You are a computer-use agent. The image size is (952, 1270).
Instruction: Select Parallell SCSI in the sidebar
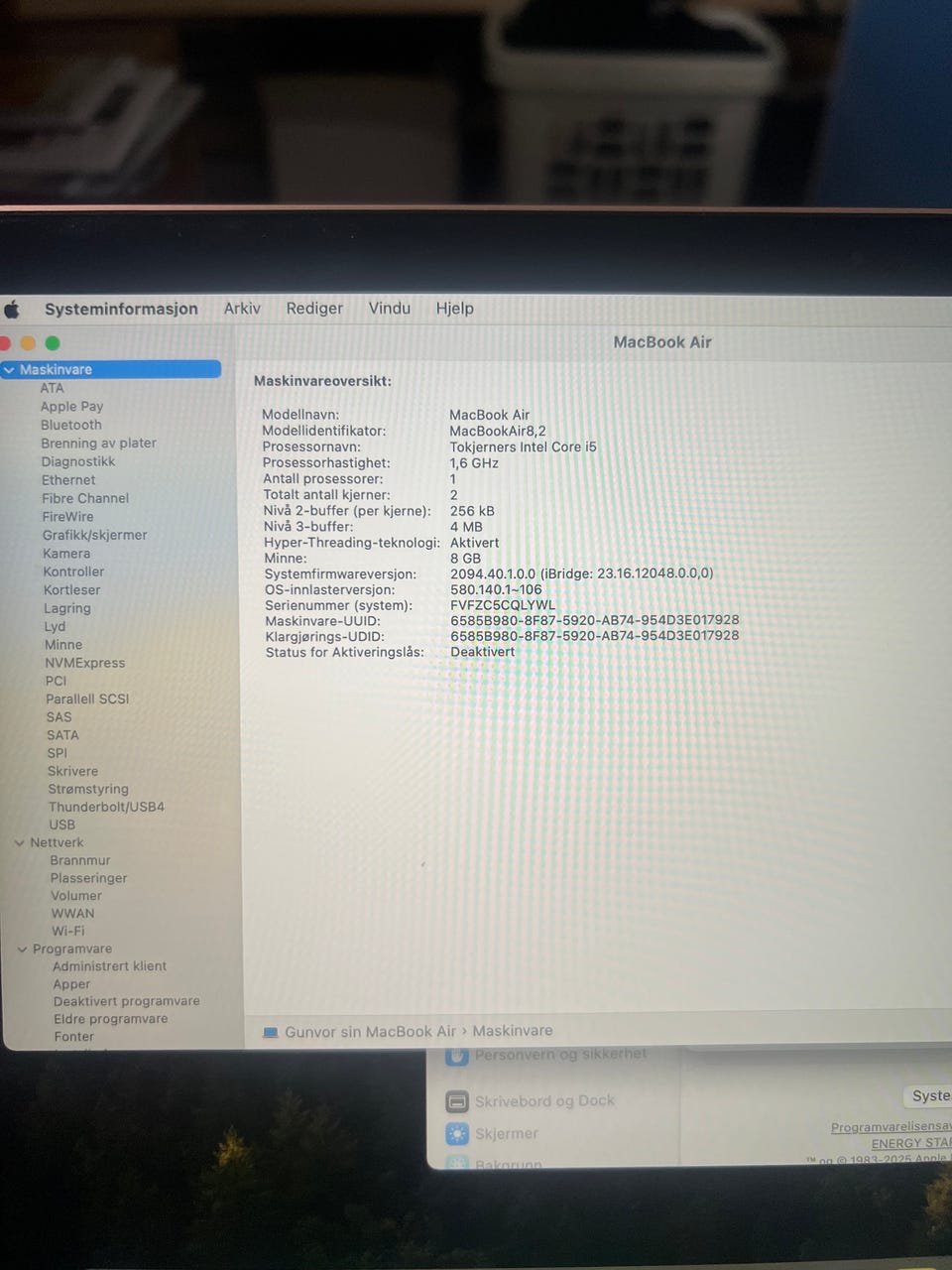(87, 698)
